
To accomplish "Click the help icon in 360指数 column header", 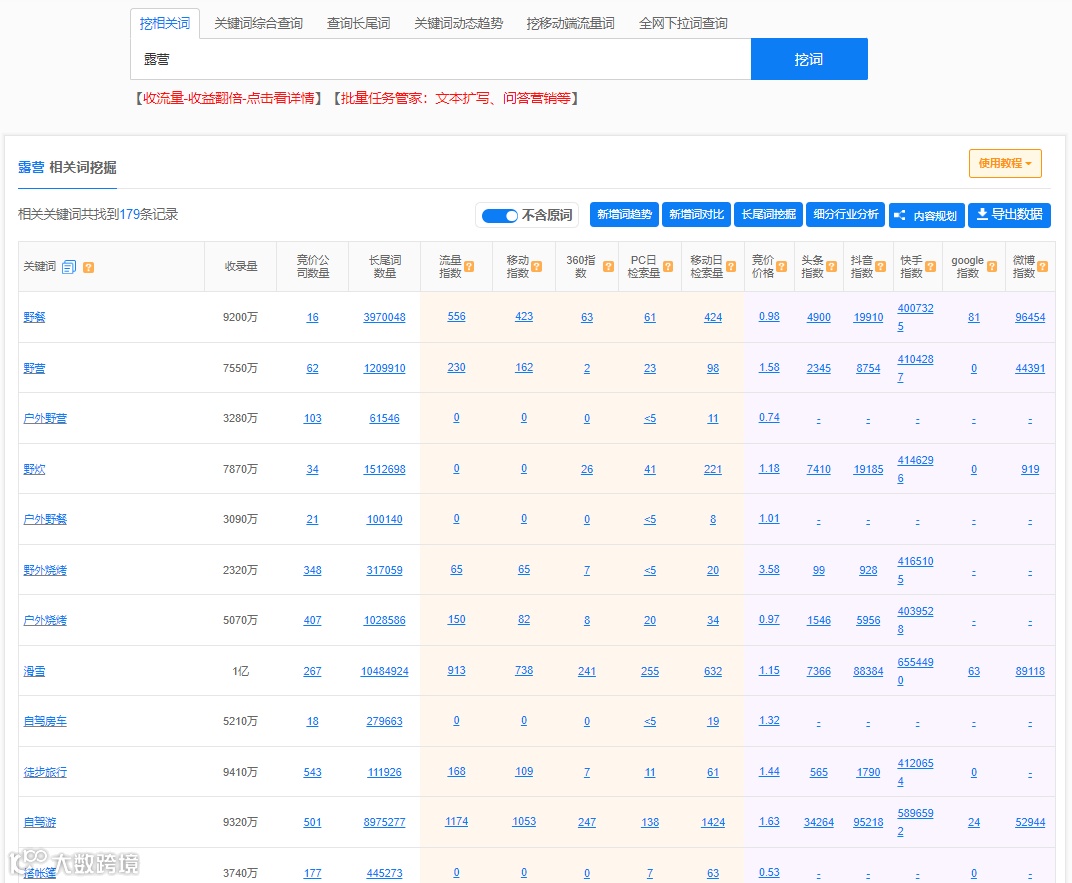I will tap(608, 267).
